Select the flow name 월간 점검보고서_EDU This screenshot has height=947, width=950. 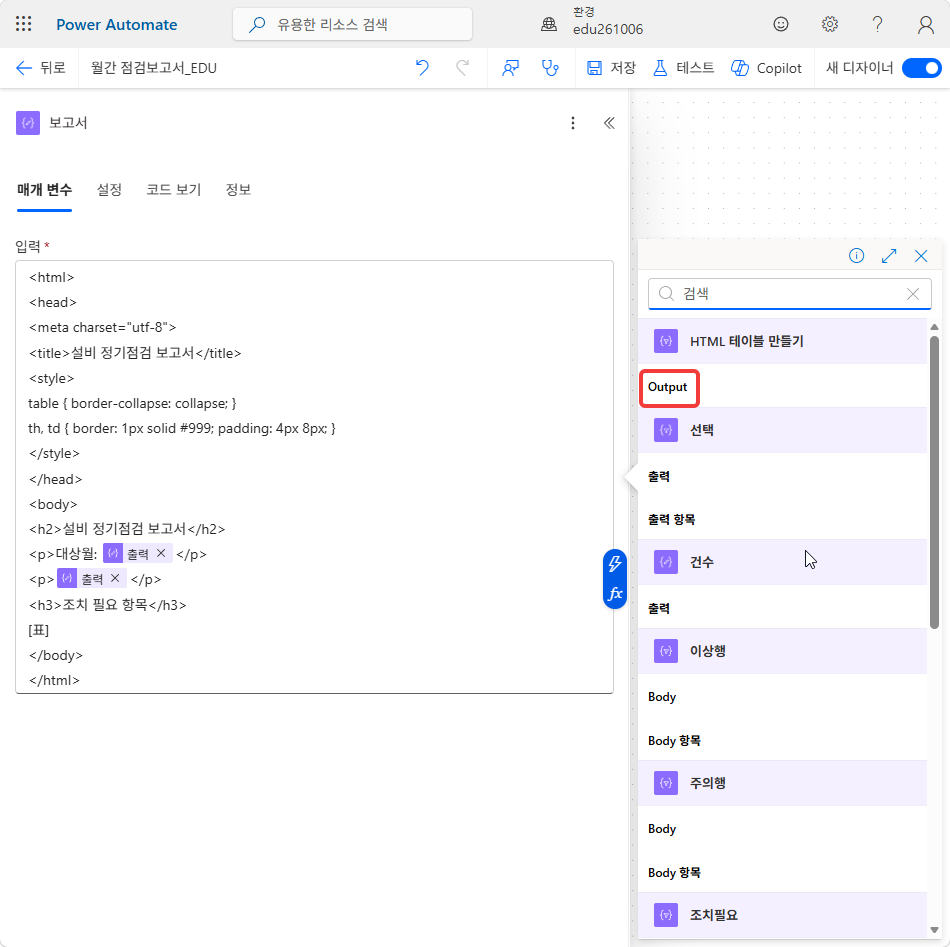coord(154,68)
